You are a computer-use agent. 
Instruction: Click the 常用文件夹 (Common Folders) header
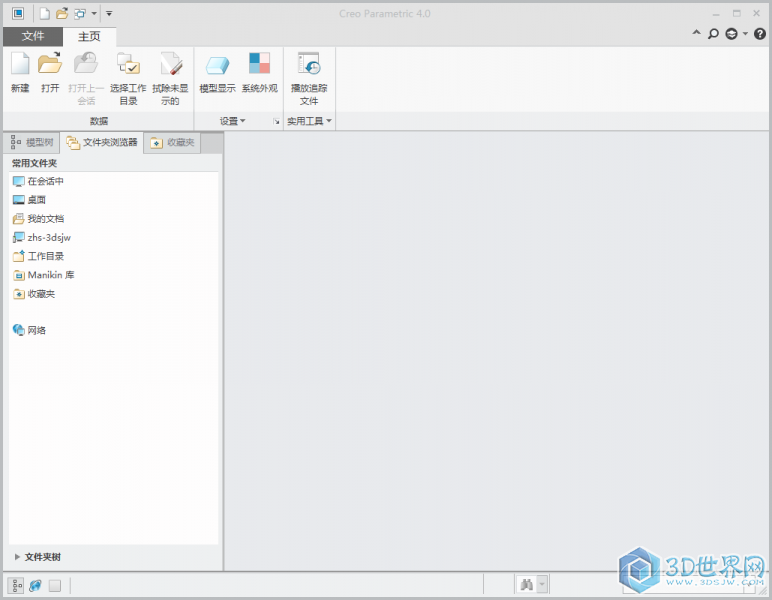point(34,163)
